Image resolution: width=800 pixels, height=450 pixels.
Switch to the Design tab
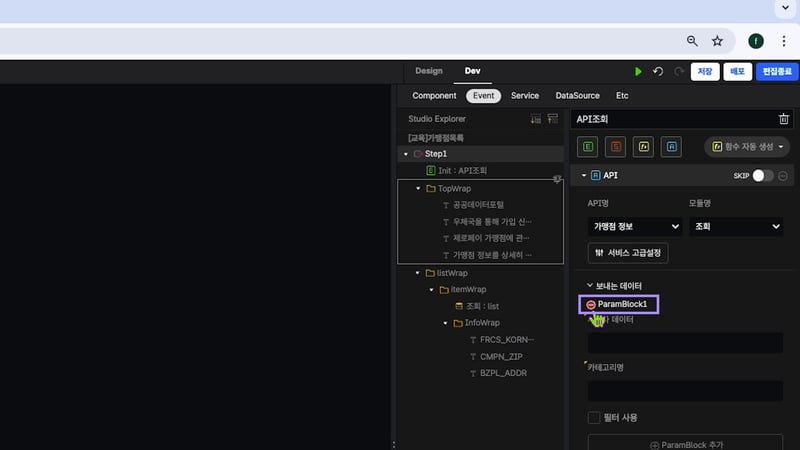[429, 71]
